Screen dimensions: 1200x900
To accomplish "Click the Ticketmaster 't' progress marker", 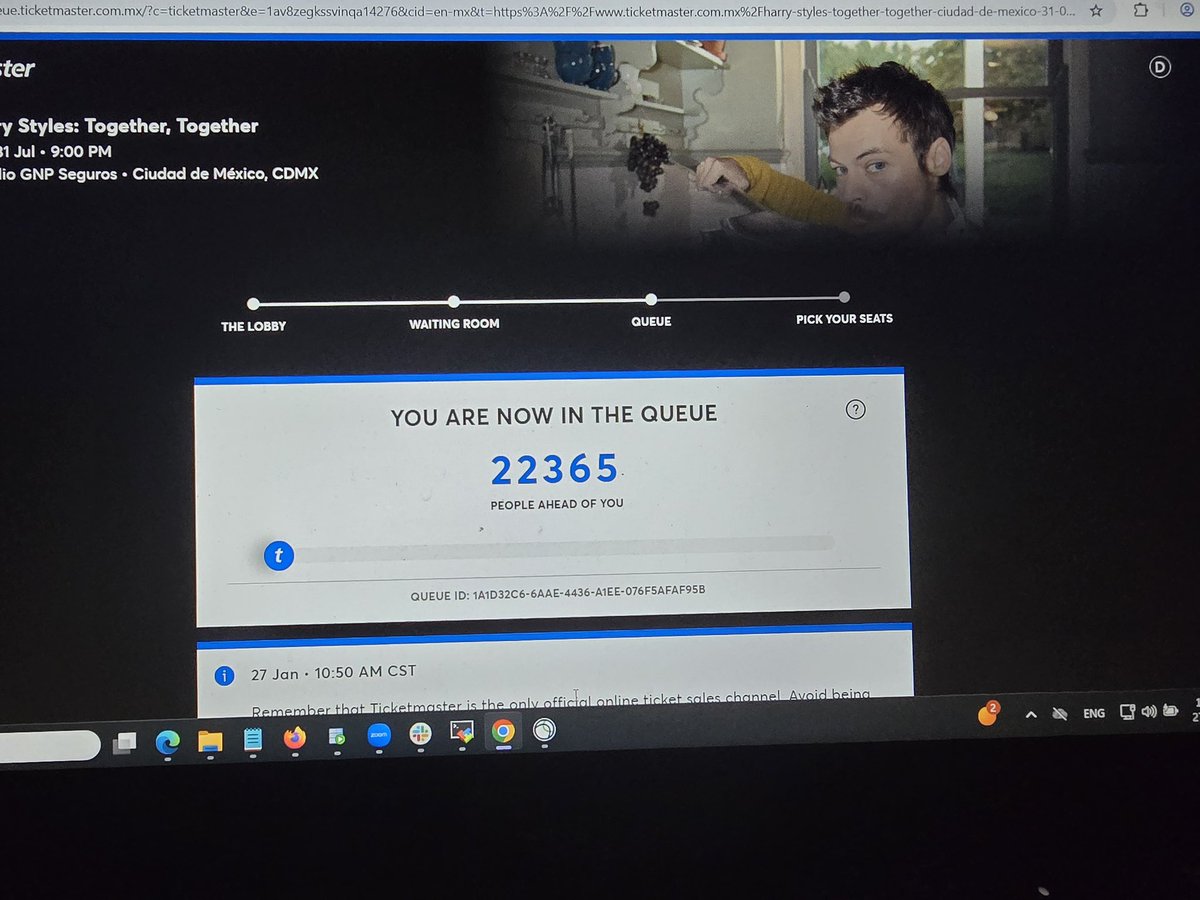I will (x=279, y=555).
